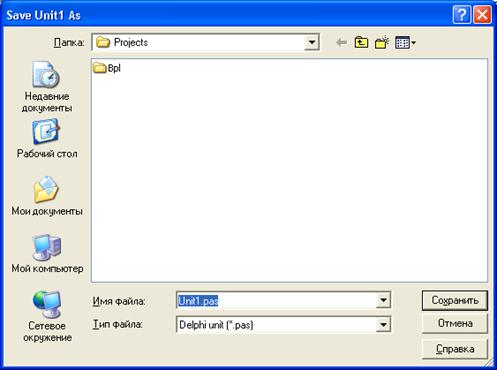Go back to the previous folder
The height and width of the screenshot is (370, 497).
point(342,43)
